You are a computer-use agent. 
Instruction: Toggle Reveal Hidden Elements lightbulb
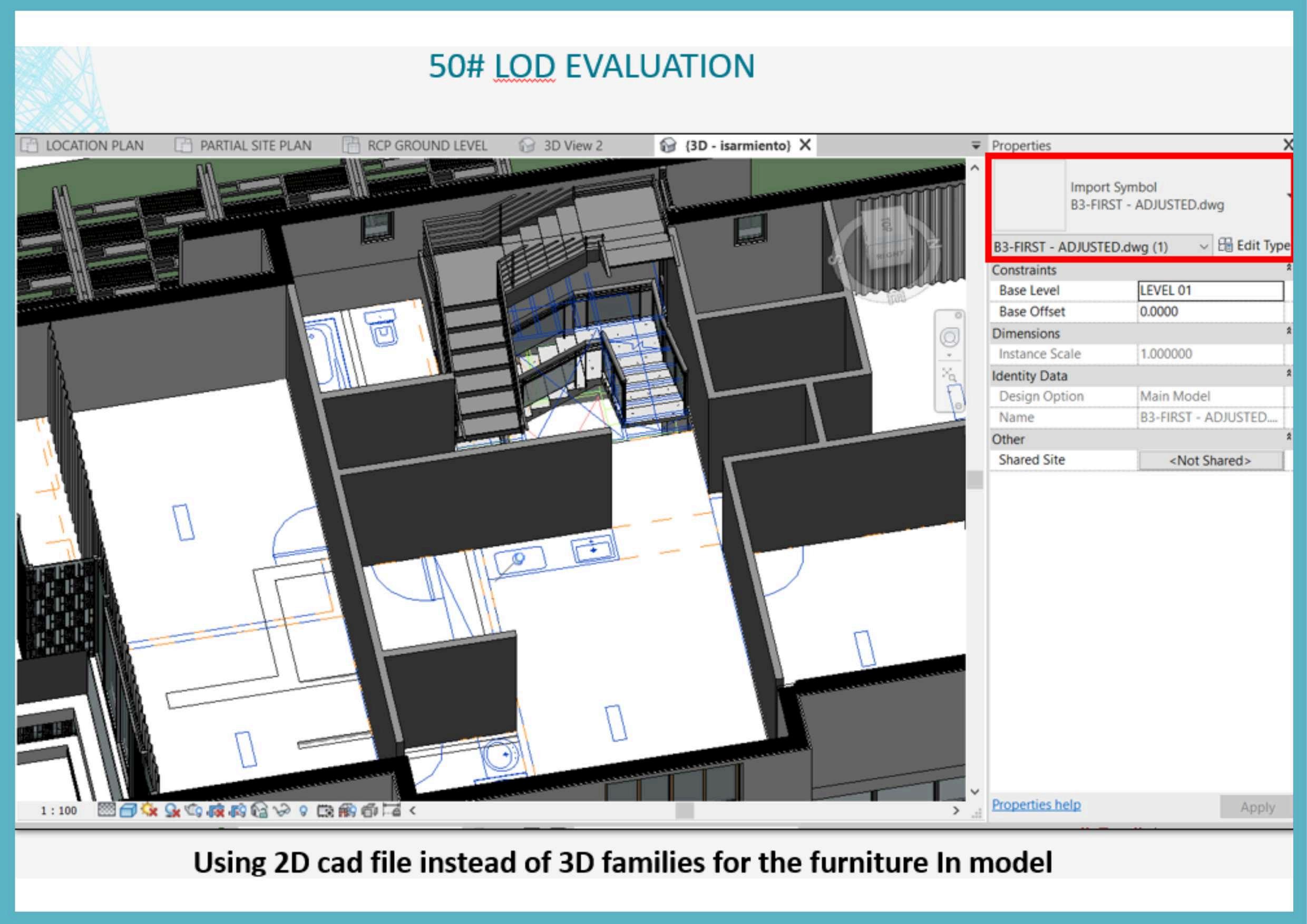pyautogui.click(x=304, y=810)
